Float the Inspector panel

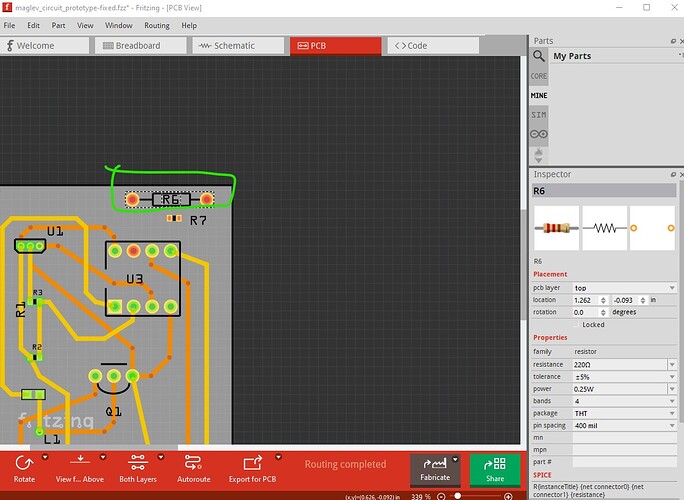coord(673,175)
